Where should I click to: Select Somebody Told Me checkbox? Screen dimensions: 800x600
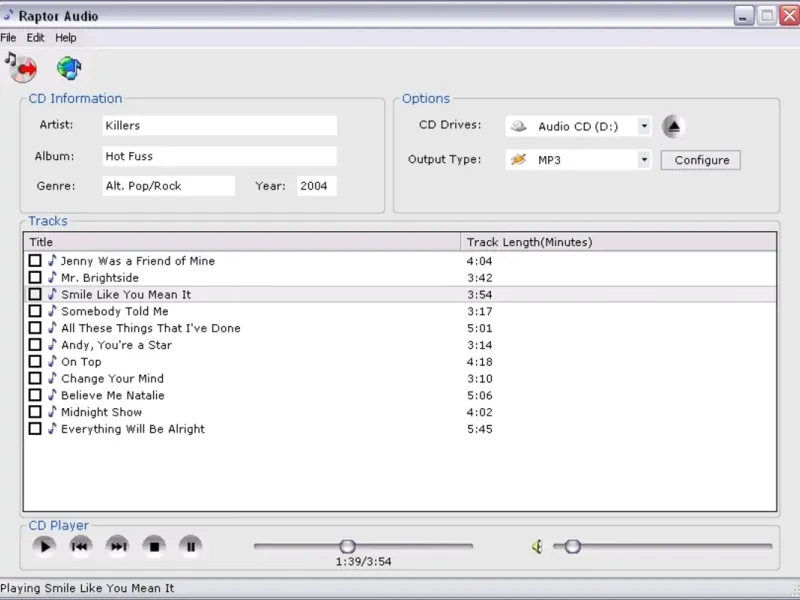[35, 311]
